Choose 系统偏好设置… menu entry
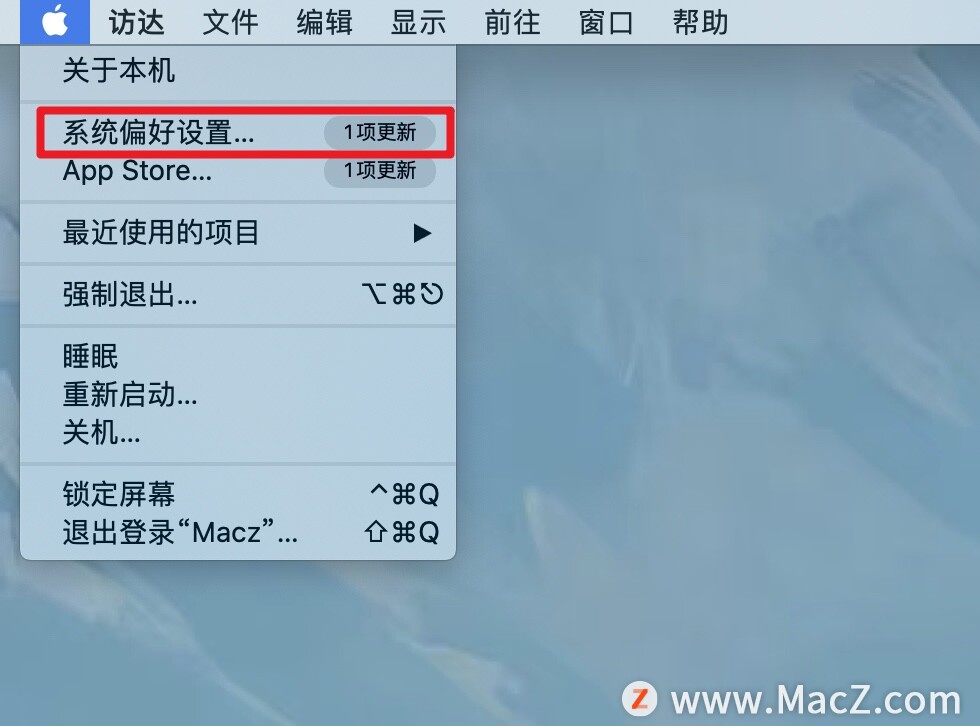The image size is (980, 726). coord(238,132)
